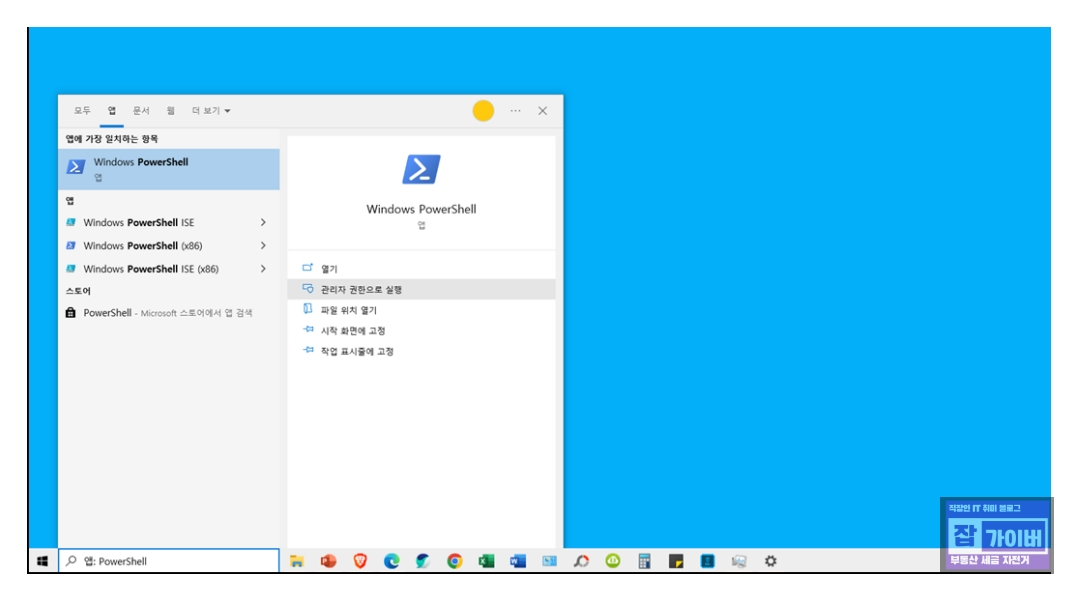
Task: Switch to the 앱 tab
Action: tap(111, 111)
